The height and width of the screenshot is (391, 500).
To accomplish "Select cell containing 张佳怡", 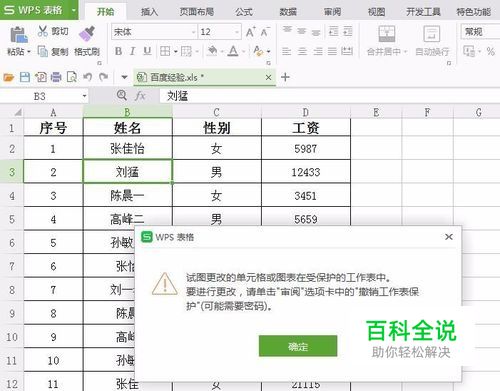I will point(128,148).
